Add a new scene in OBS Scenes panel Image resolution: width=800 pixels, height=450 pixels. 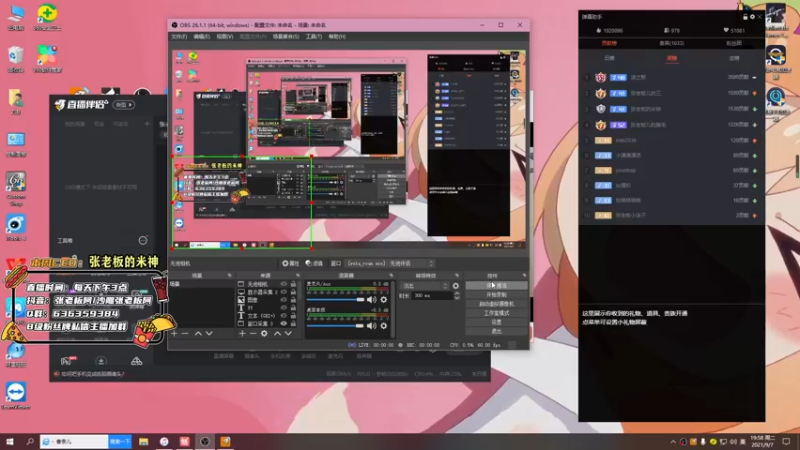(174, 334)
